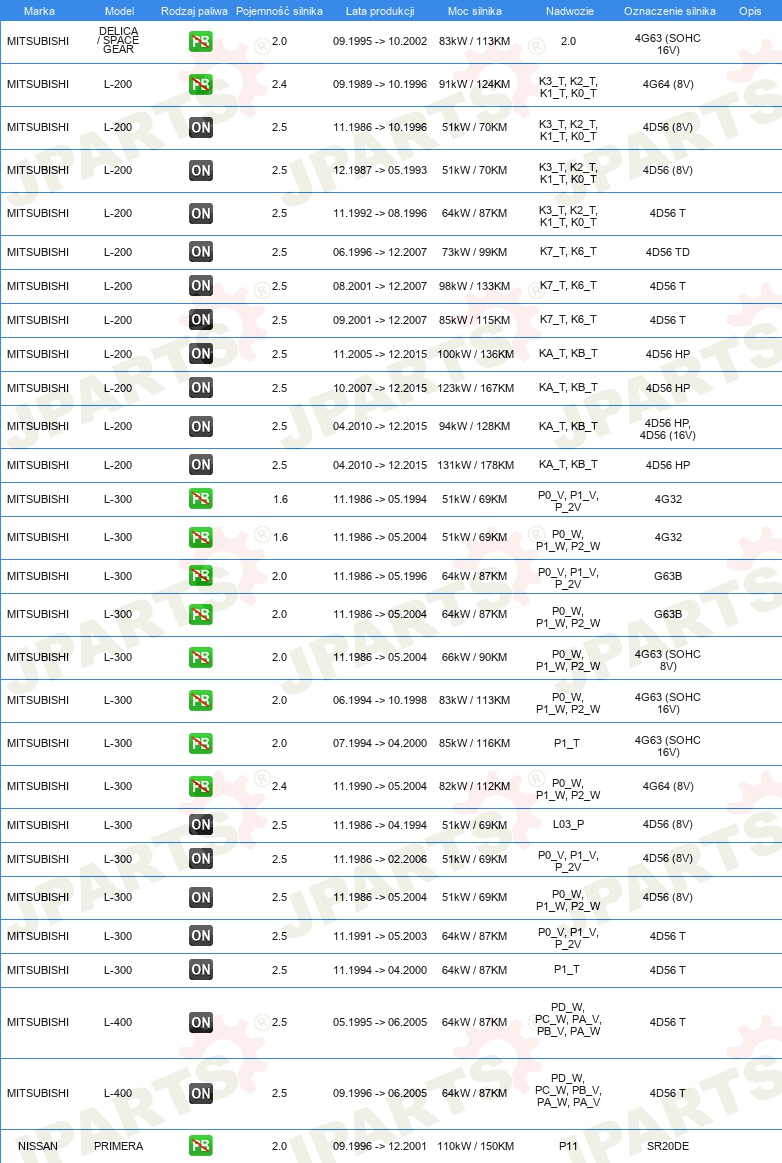782x1163 pixels.
Task: Click the PB fuel icon in the 66kW / 90KM row
Action: (200, 657)
